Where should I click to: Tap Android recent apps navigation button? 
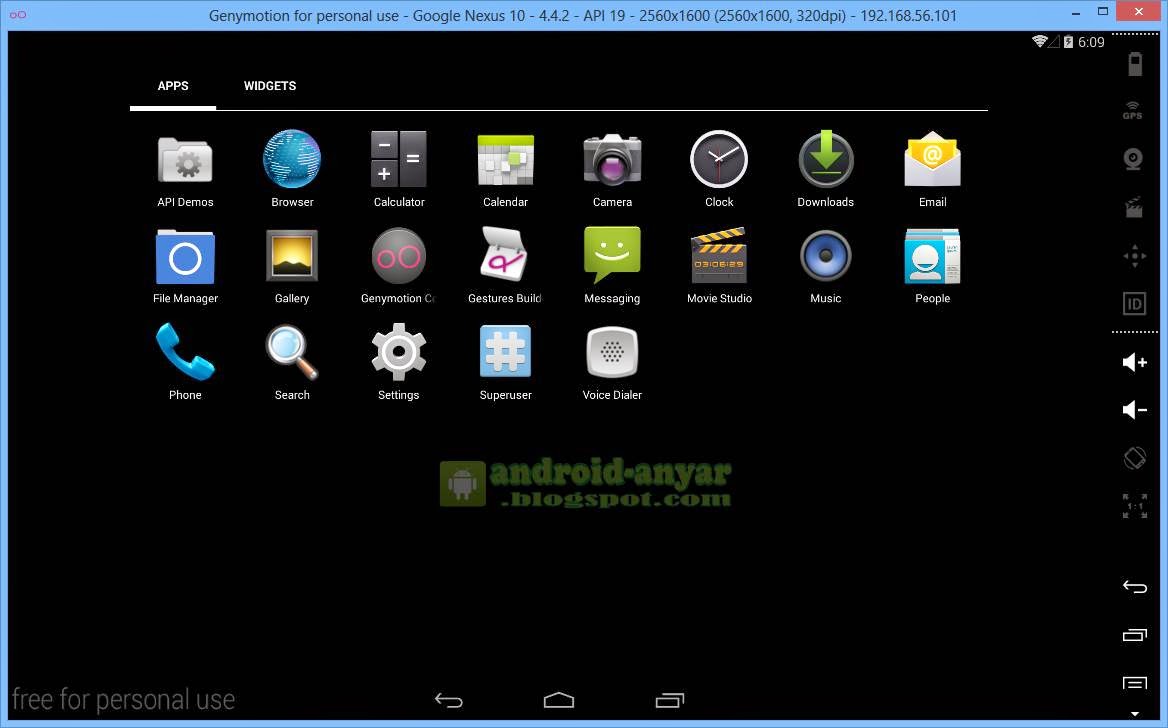[670, 700]
